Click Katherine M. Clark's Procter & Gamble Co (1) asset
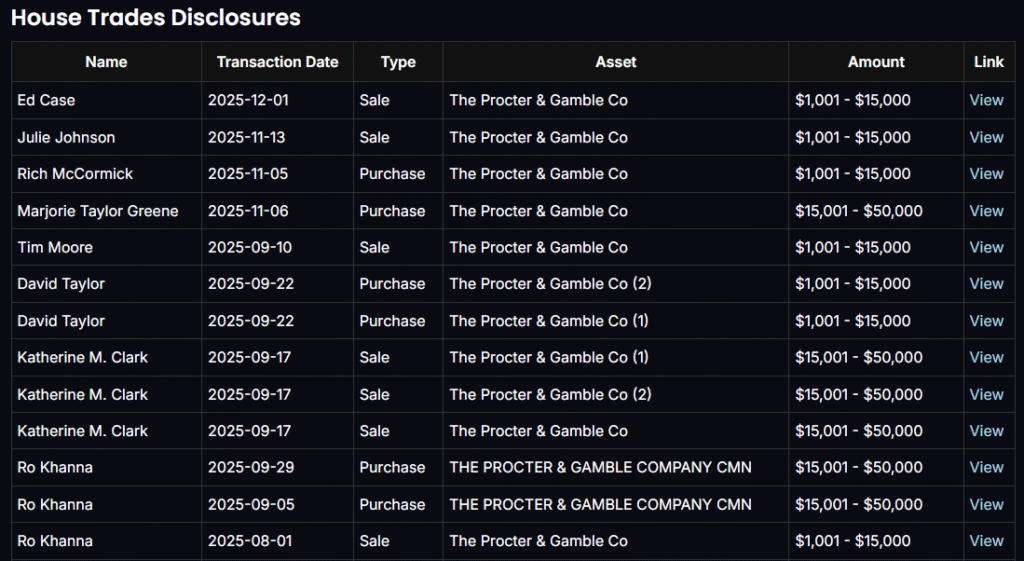Screen dimensions: 1024x561 click(549, 357)
